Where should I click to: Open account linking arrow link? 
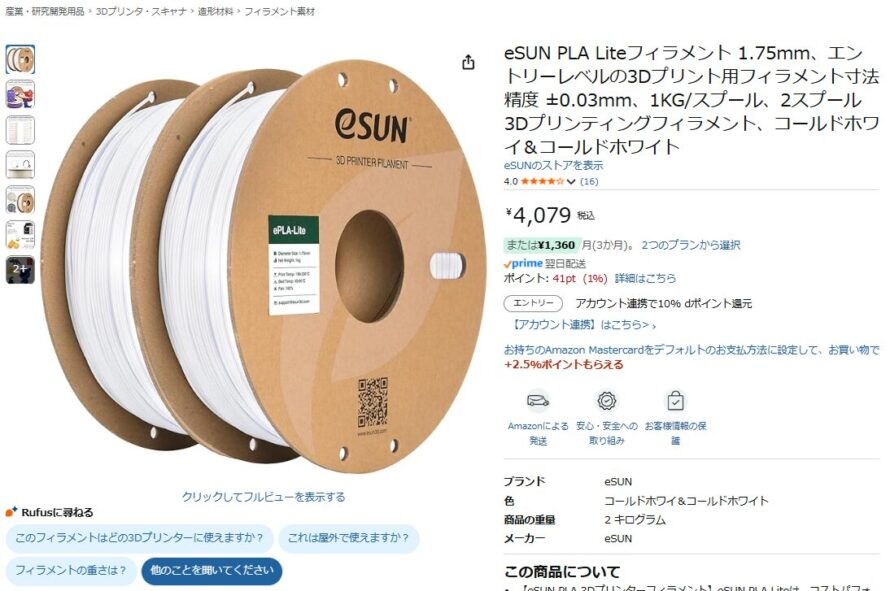[x=582, y=325]
